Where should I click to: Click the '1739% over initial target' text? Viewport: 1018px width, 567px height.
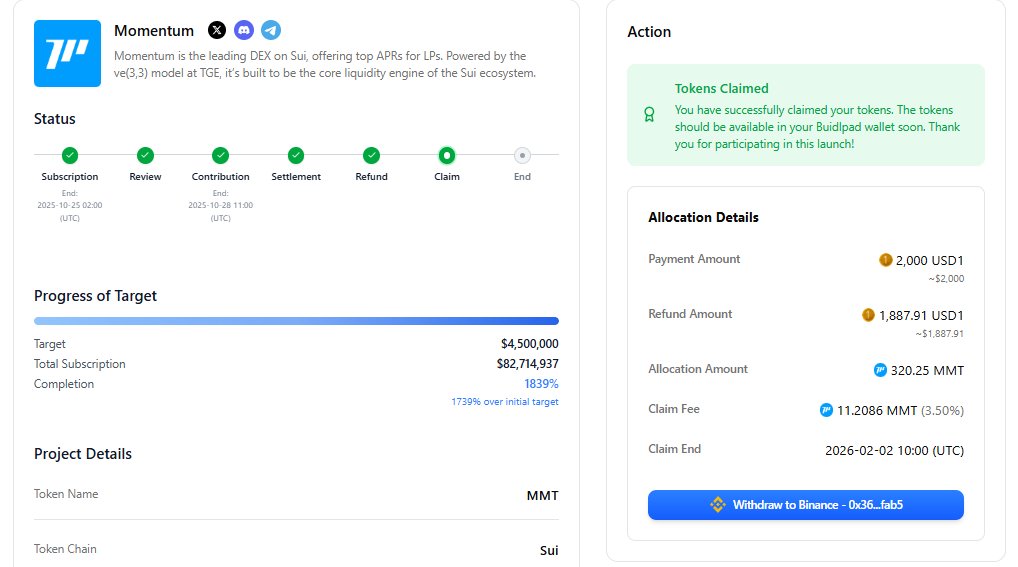coord(505,402)
